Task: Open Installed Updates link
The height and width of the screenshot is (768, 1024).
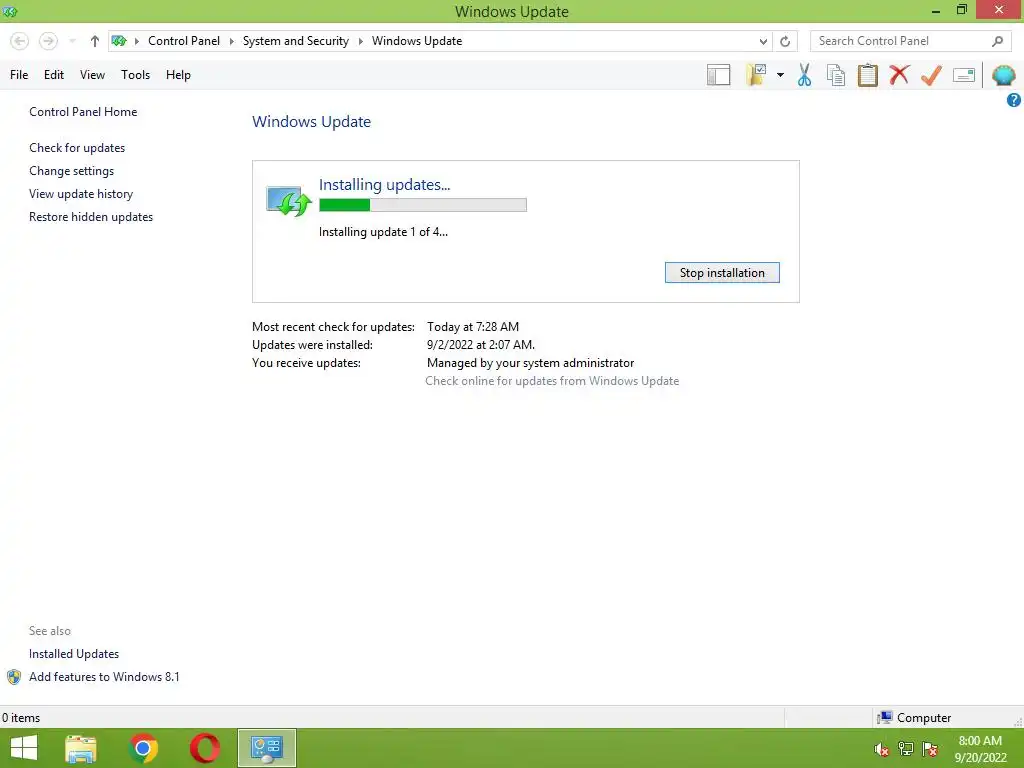Action: pos(74,654)
